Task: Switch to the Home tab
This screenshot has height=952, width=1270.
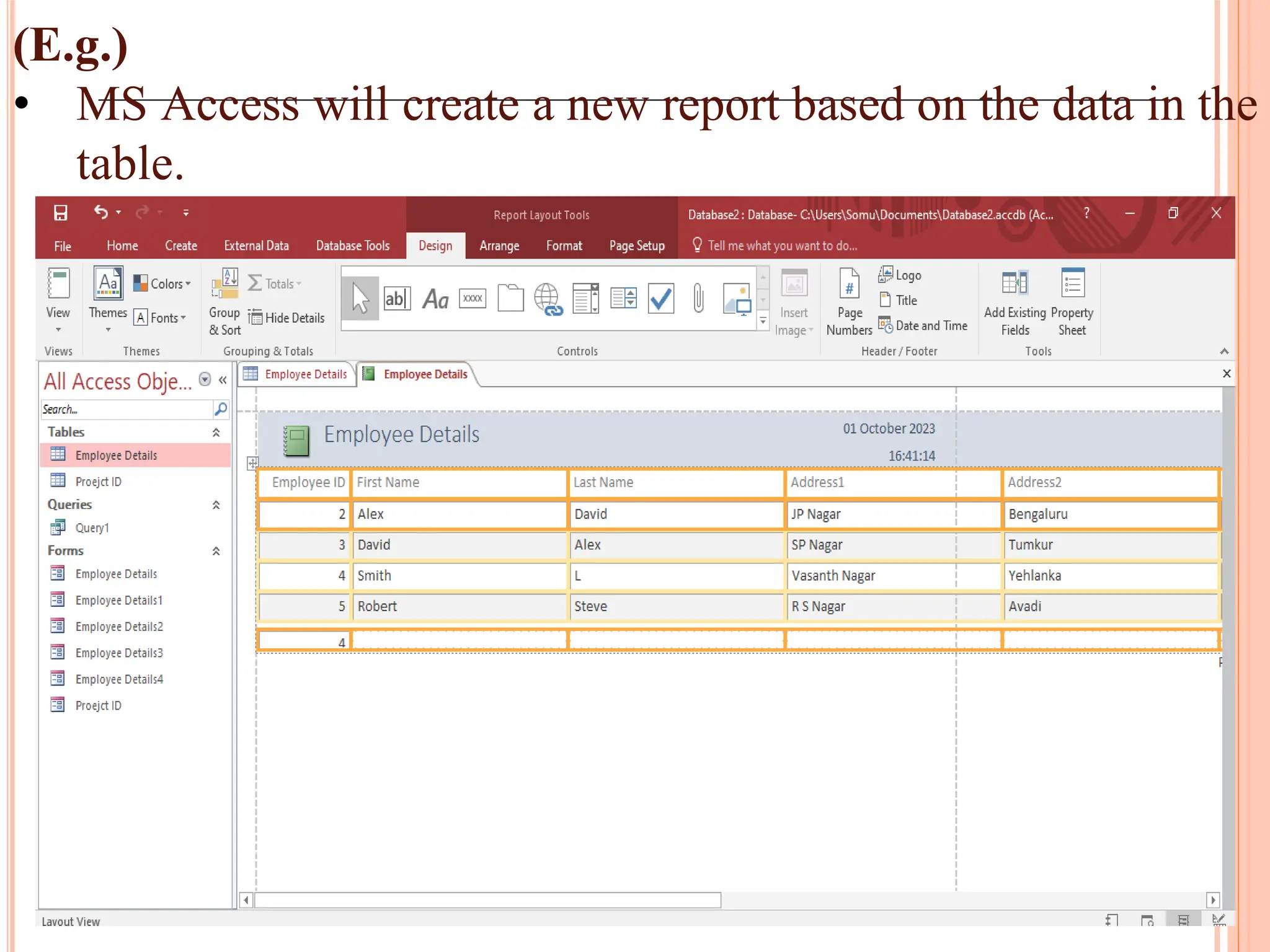Action: click(x=122, y=246)
